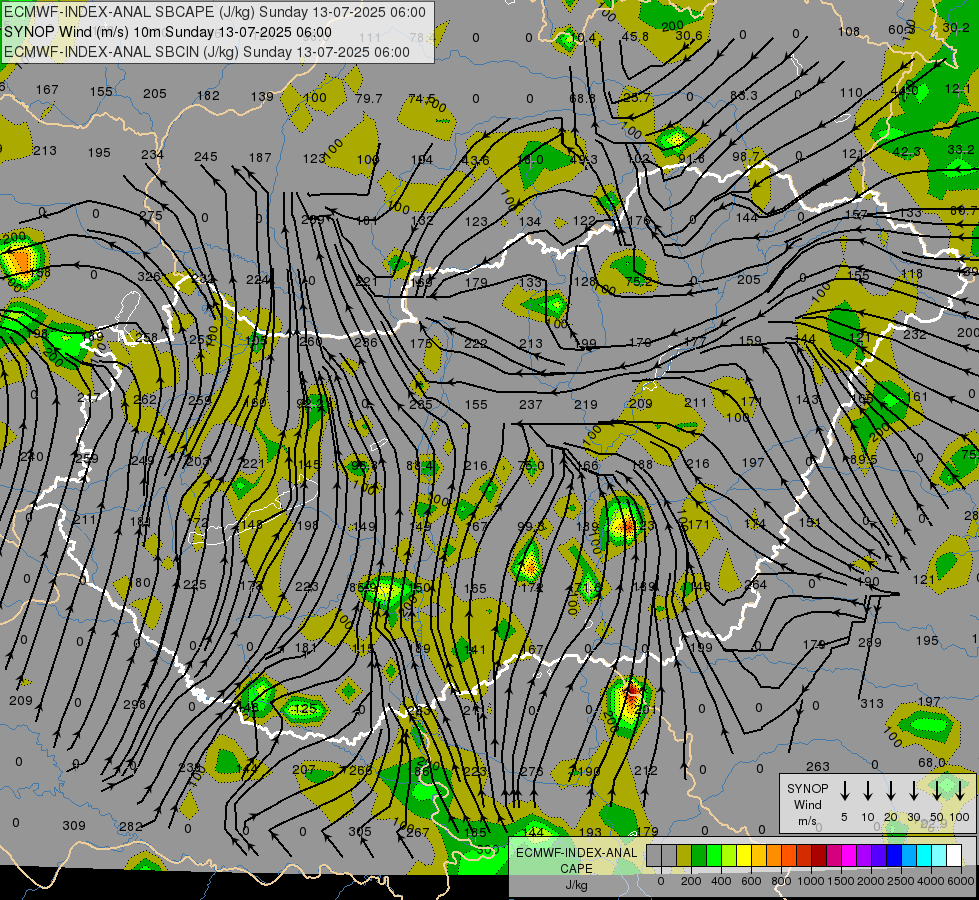Click the '800' tick on CAPE scale
Viewport: 979px width, 900px height.
click(x=781, y=881)
